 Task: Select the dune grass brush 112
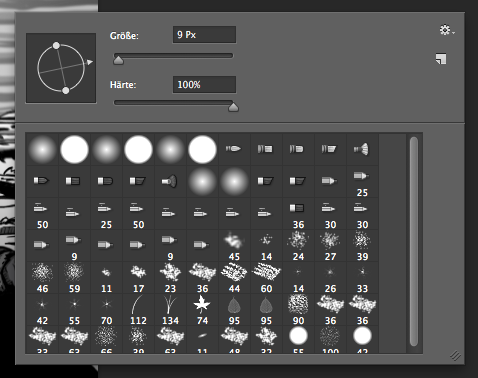click(138, 309)
